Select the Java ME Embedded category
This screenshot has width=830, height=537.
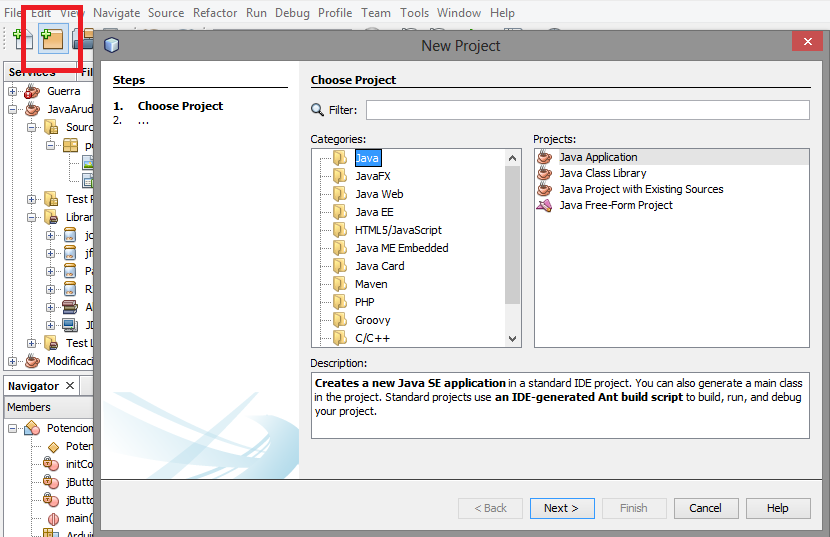401,248
